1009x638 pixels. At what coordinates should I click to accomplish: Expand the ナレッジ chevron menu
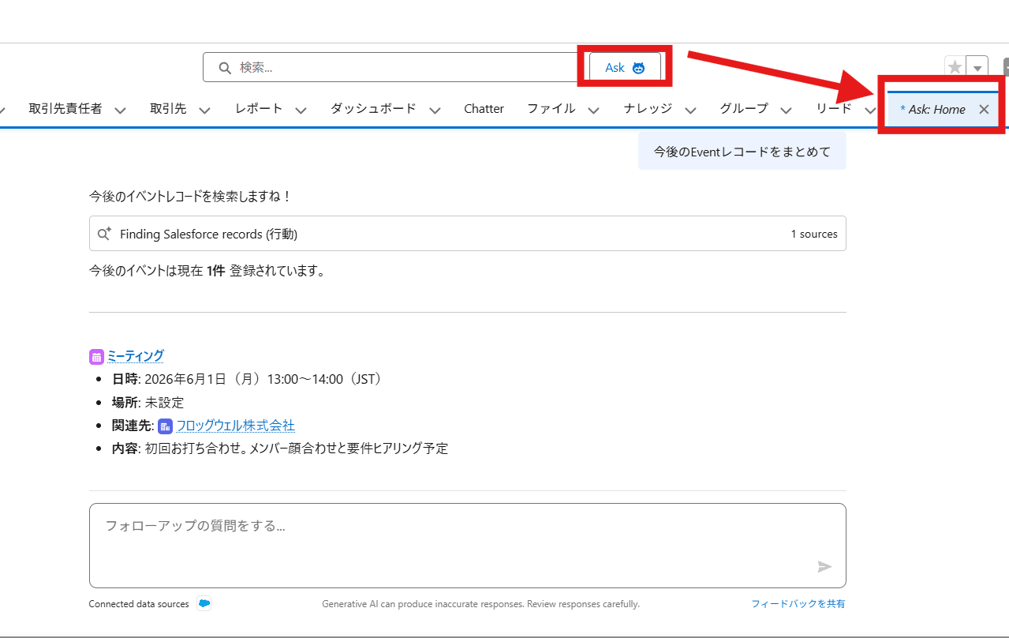pyautogui.click(x=690, y=110)
